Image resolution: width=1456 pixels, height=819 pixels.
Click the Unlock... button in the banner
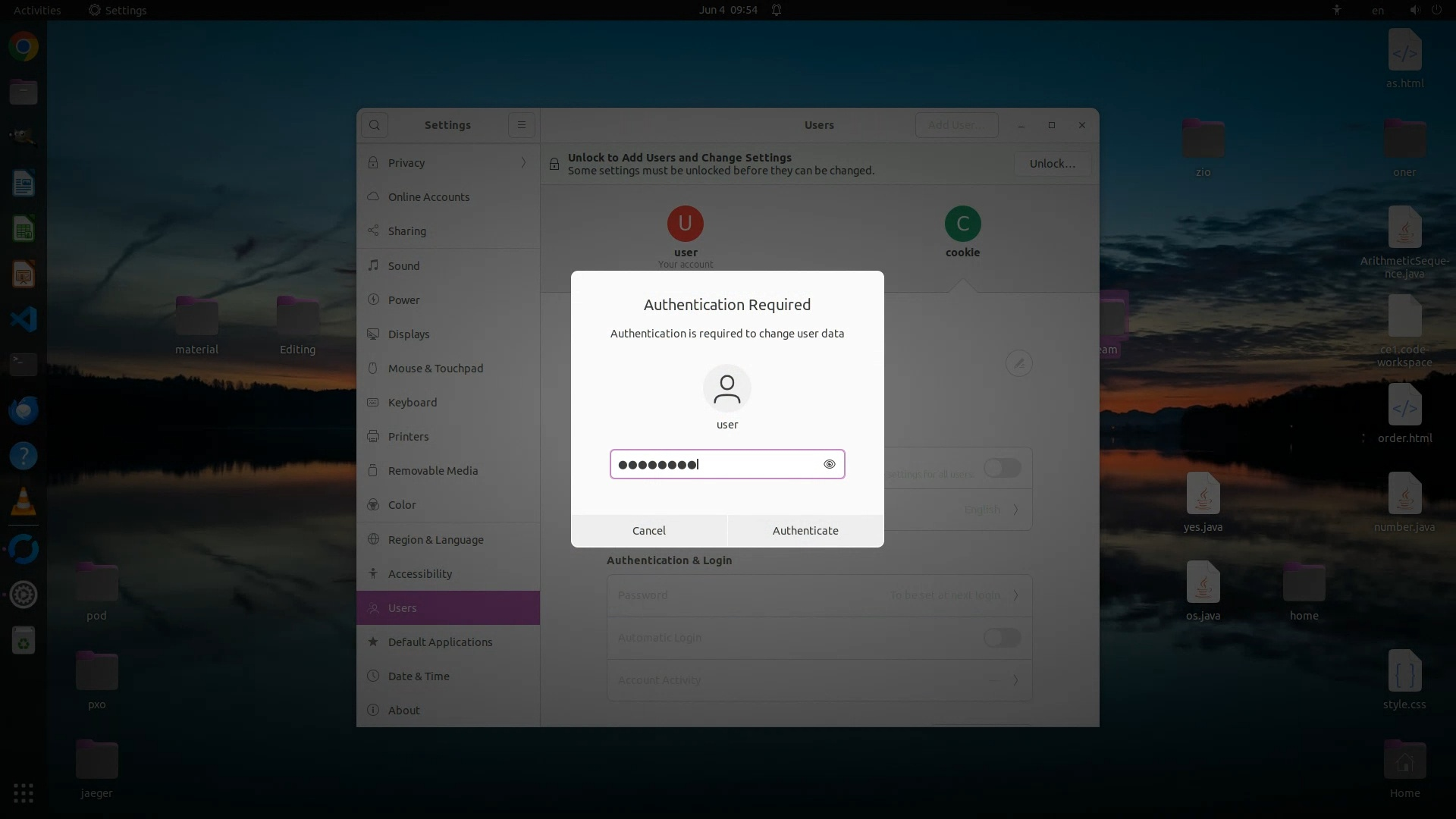[x=1052, y=164]
